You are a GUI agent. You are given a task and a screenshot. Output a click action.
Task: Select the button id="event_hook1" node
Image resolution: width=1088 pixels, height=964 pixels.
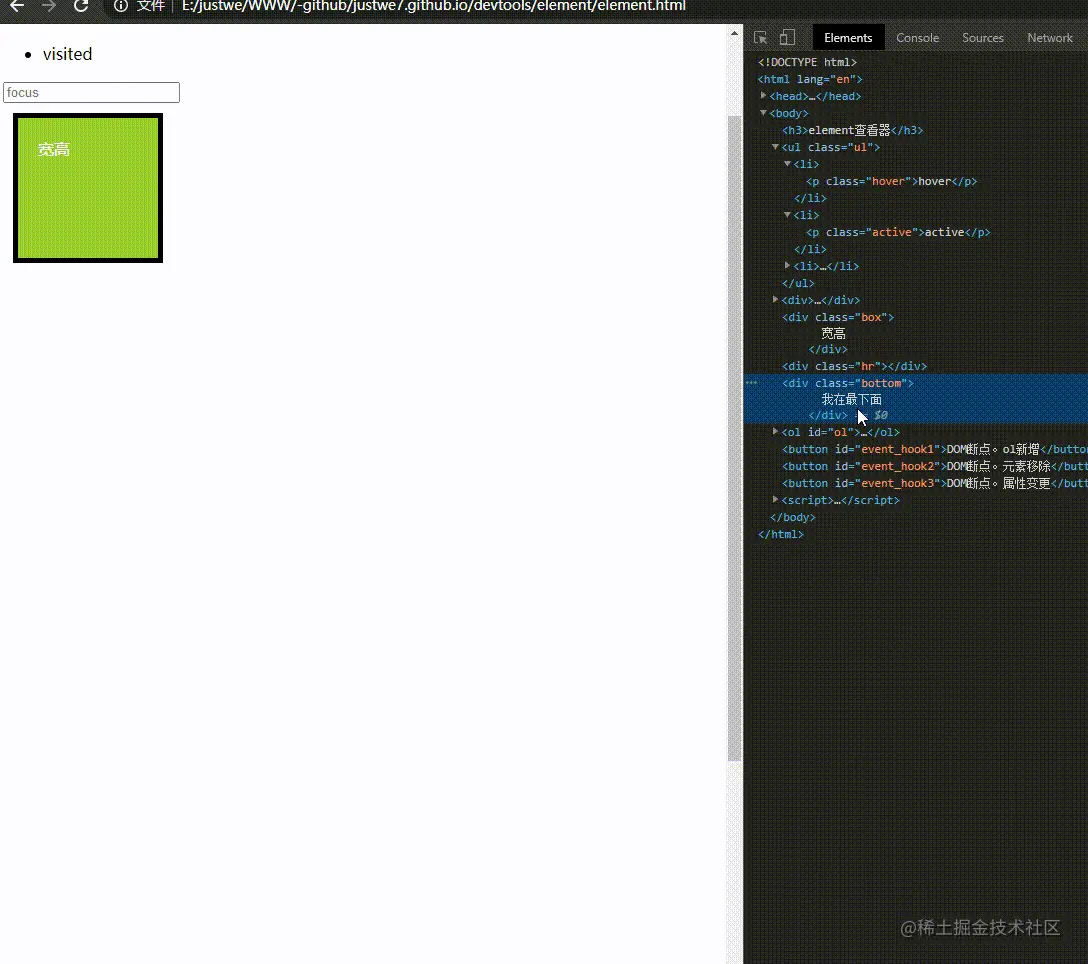[934, 449]
